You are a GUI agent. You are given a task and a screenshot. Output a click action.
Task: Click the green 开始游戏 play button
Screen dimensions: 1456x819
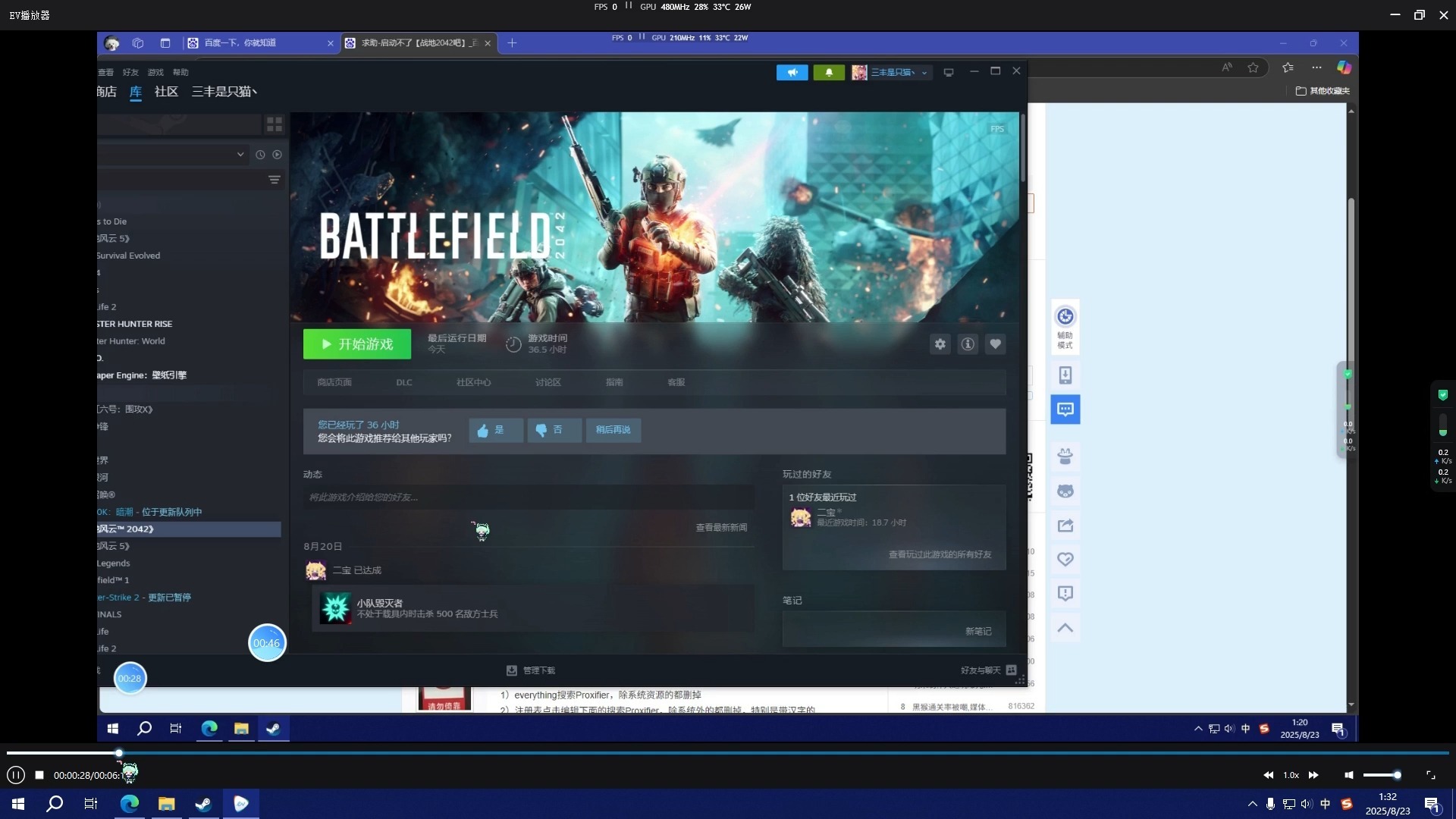(x=357, y=344)
